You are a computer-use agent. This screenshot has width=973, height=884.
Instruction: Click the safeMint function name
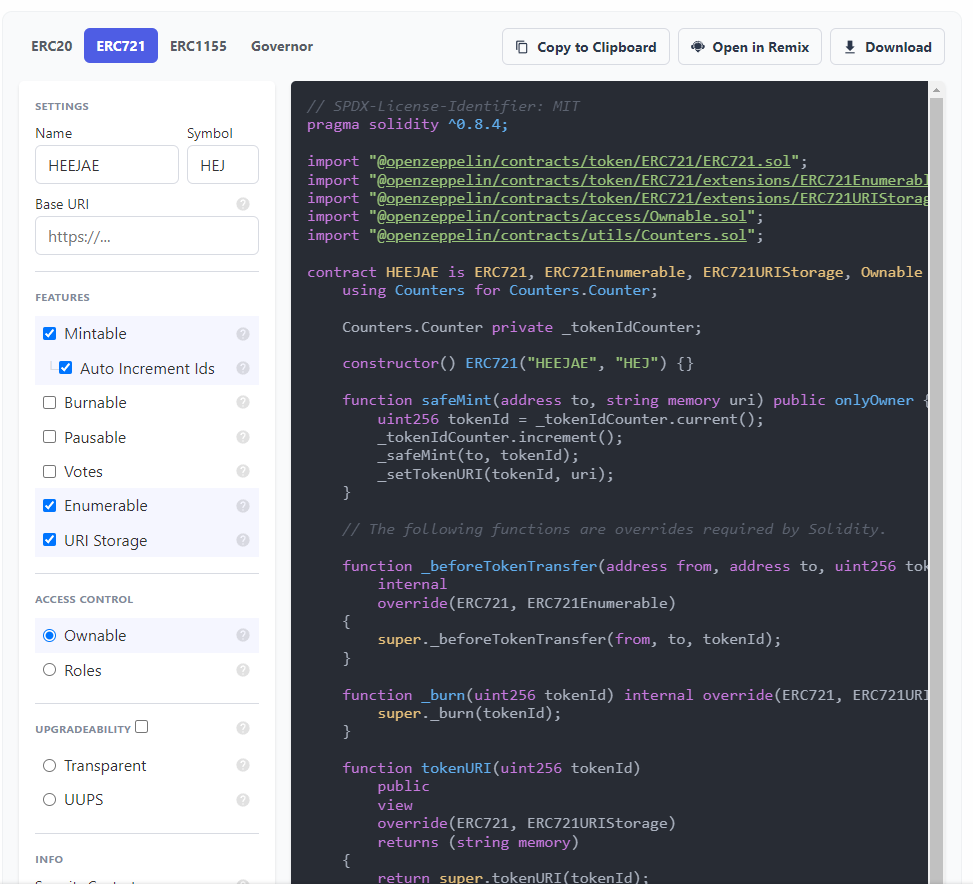[456, 400]
